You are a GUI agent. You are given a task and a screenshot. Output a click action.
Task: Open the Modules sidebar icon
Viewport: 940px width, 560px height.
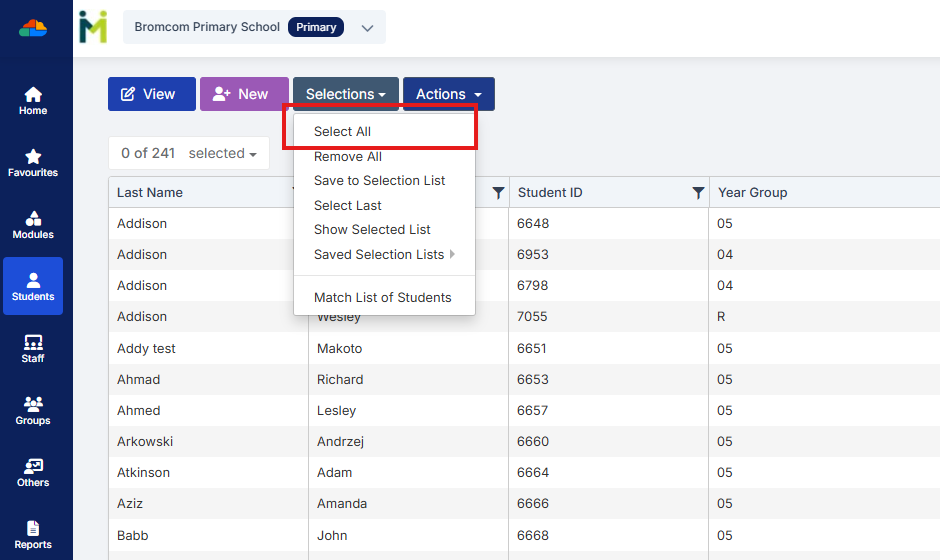click(33, 225)
